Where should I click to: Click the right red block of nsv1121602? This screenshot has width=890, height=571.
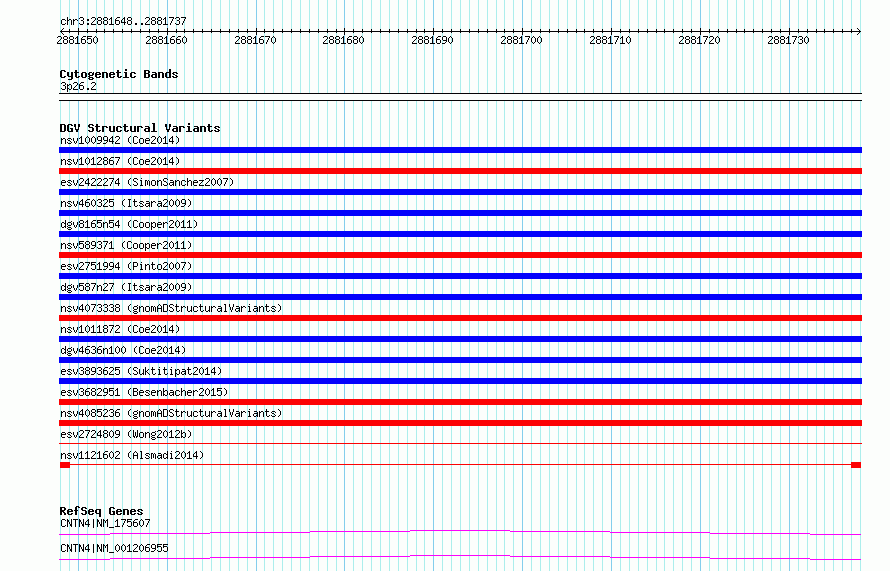(856, 465)
